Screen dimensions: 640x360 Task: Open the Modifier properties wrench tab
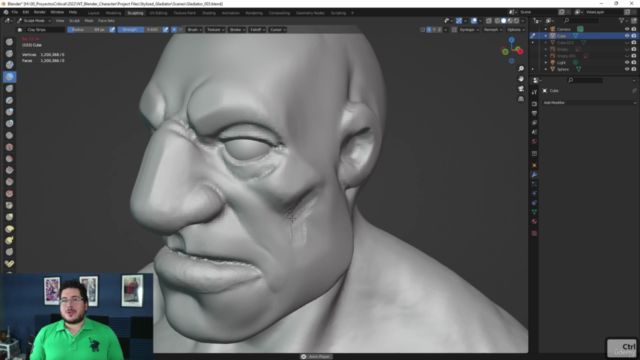(x=534, y=175)
